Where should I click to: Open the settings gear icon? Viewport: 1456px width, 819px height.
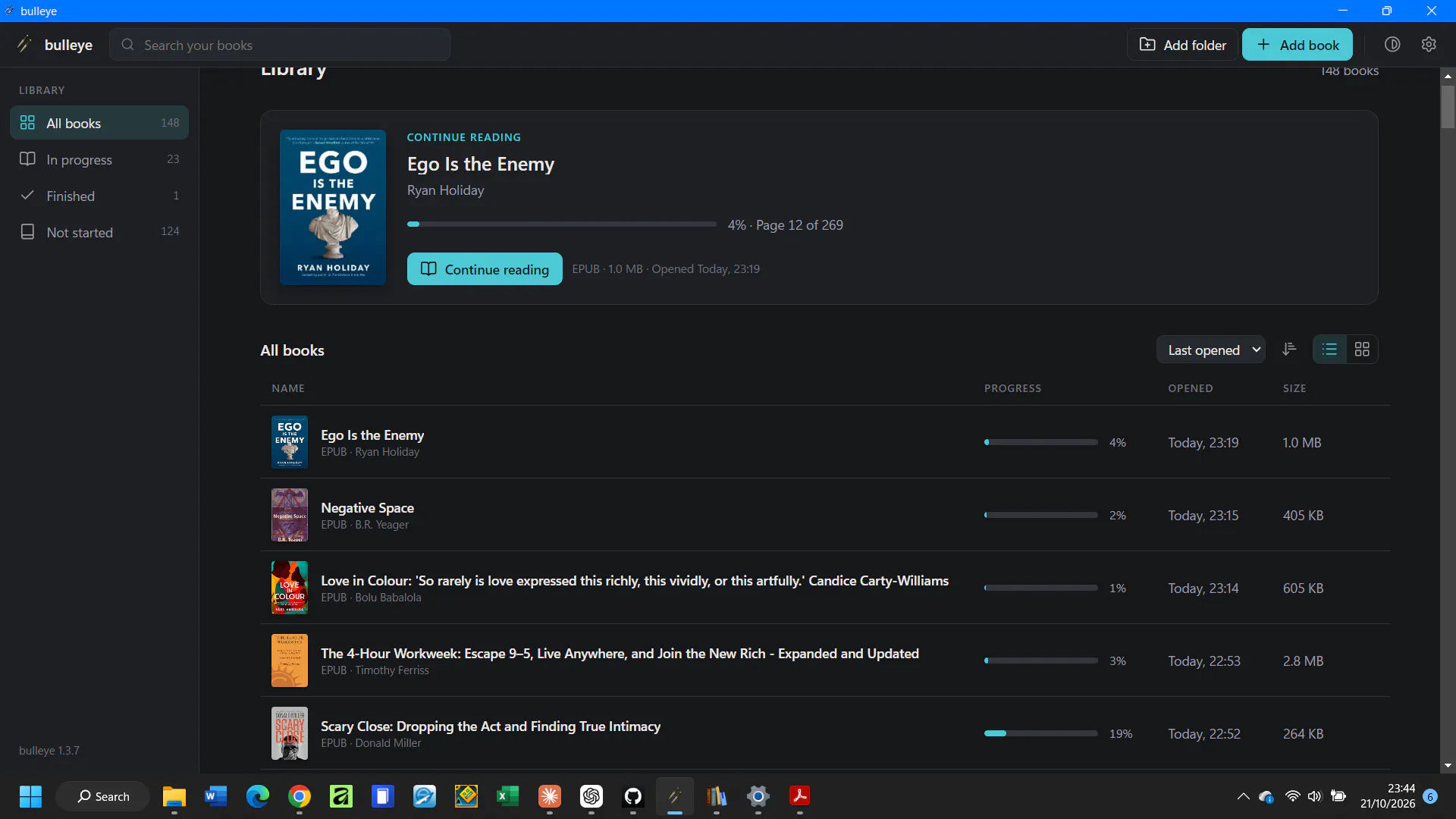point(1429,44)
